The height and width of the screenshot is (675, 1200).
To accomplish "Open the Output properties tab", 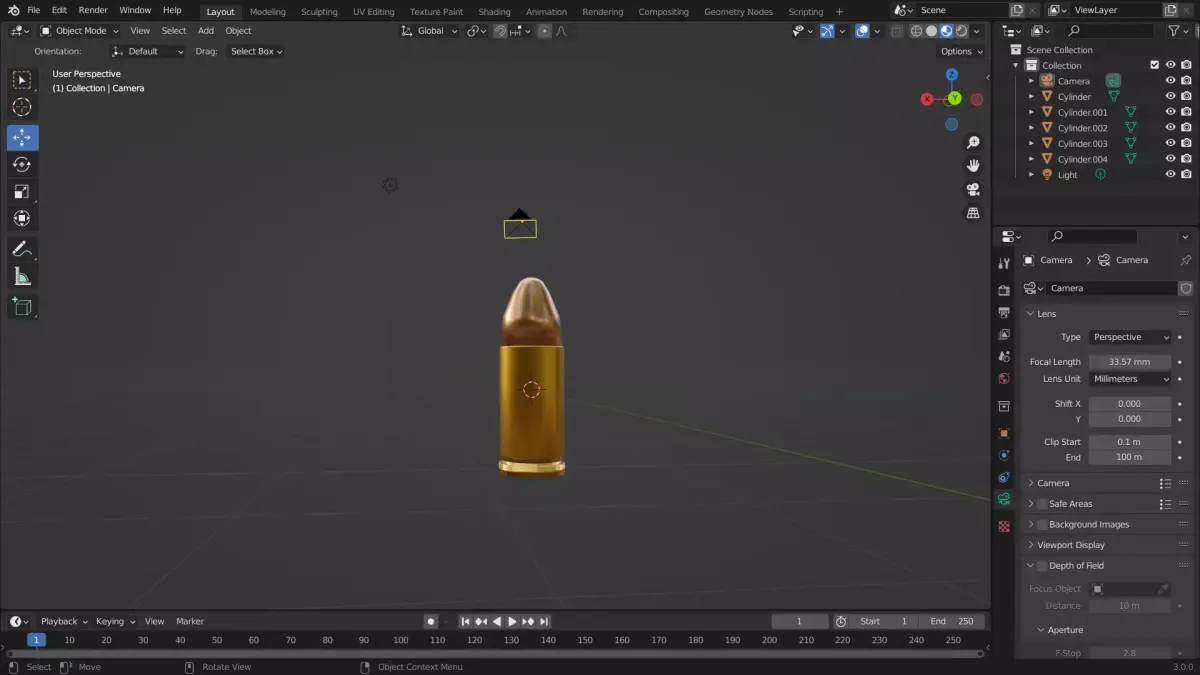I will click(x=1004, y=312).
